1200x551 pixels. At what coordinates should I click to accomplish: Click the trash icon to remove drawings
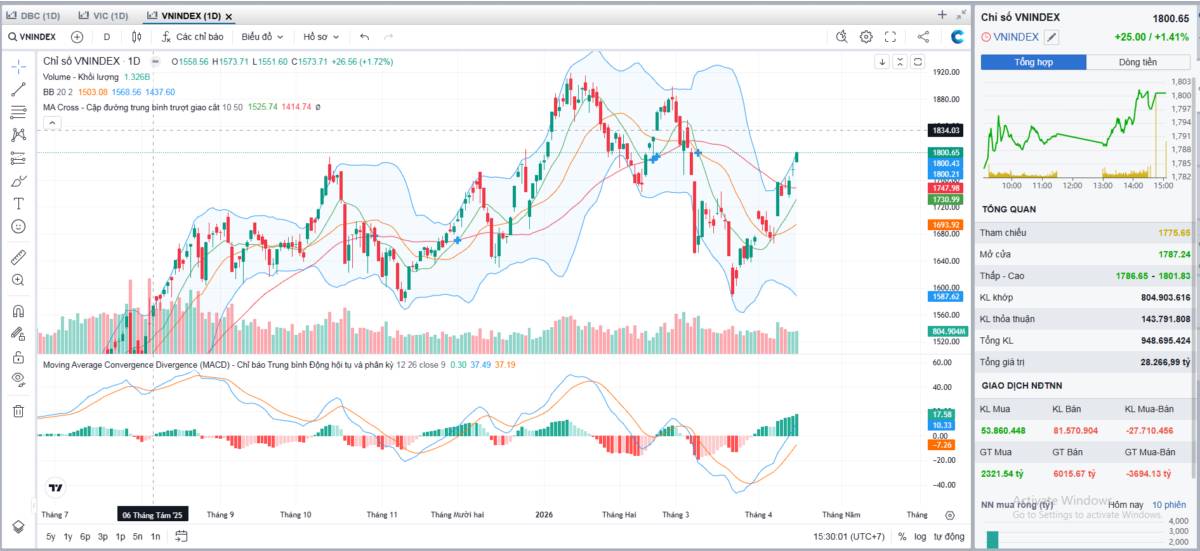click(x=18, y=410)
